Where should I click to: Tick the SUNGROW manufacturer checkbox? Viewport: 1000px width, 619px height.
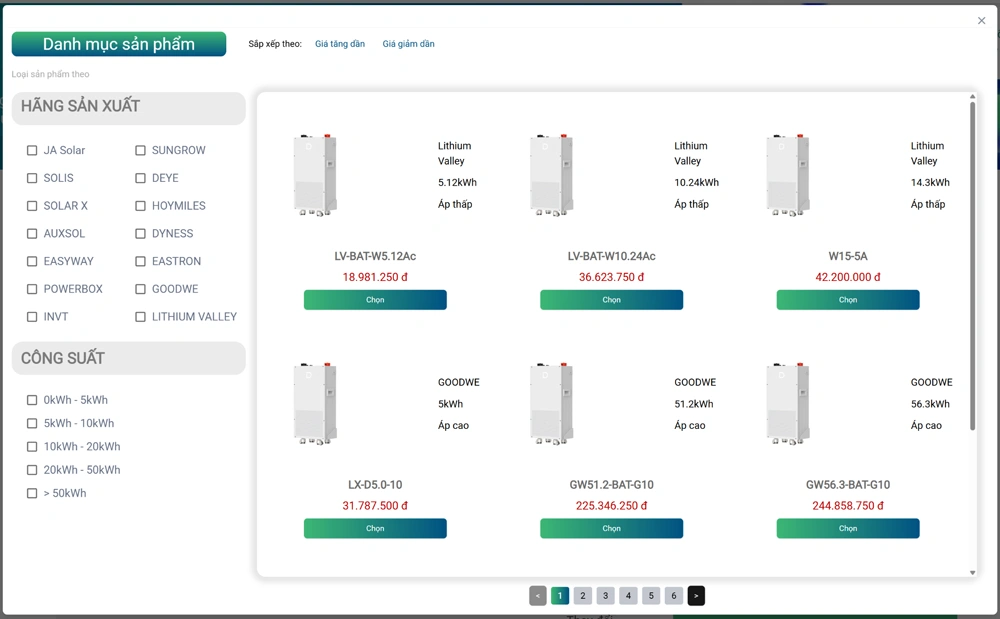[140, 150]
